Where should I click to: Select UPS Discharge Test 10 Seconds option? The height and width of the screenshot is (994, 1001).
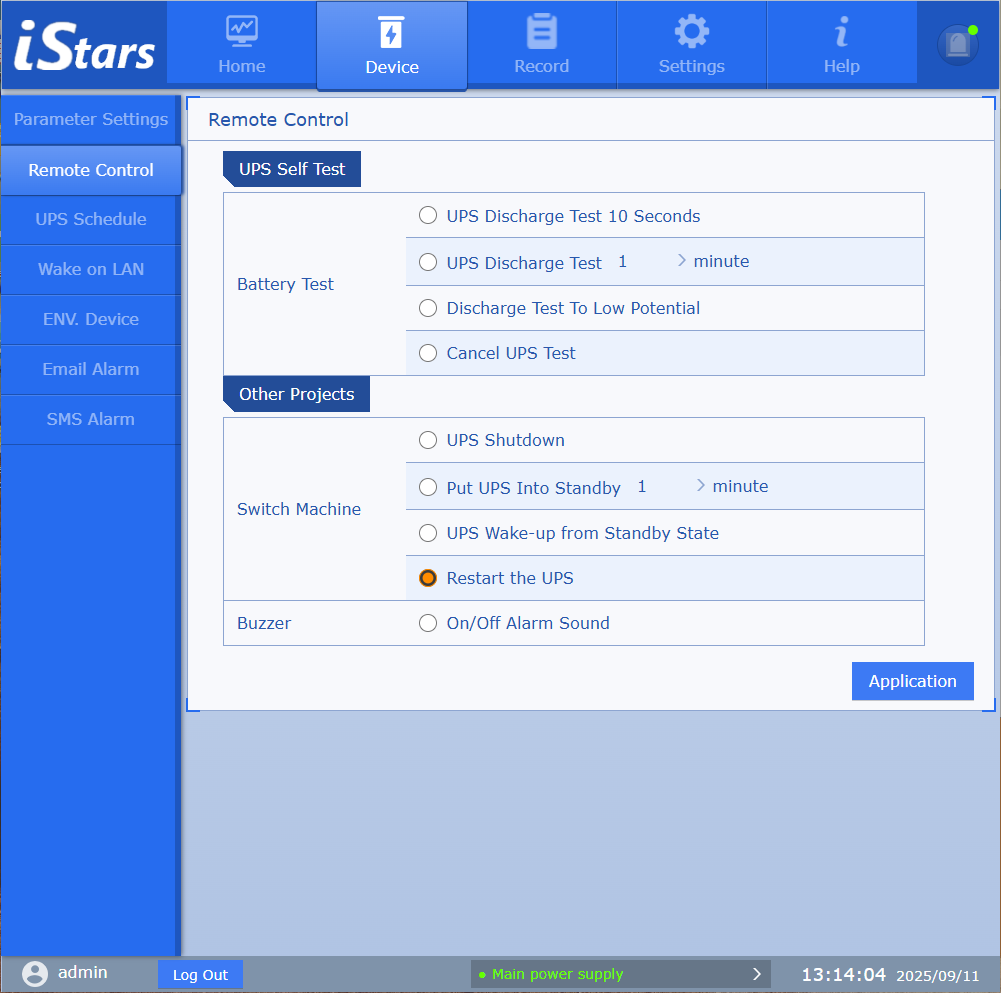428,216
